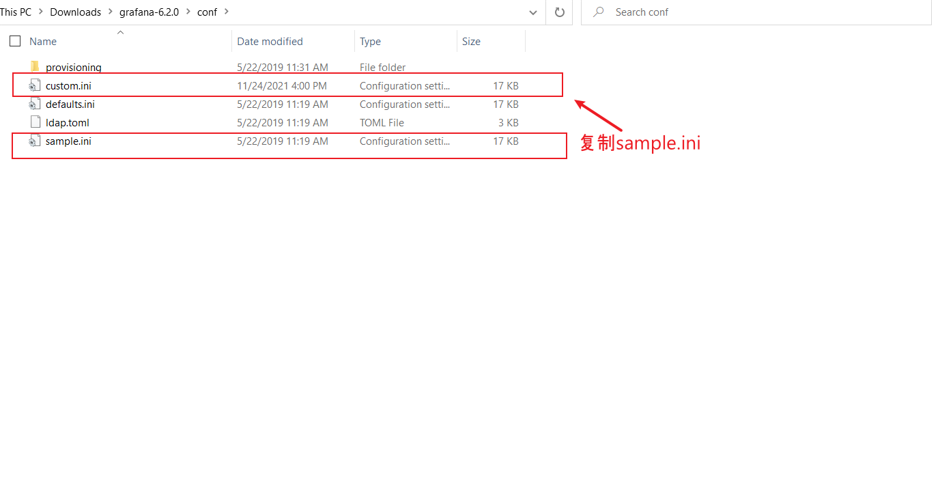Expand chevron after grafana-6.2.0 breadcrumb
This screenshot has height=491, width=940.
[x=188, y=11]
